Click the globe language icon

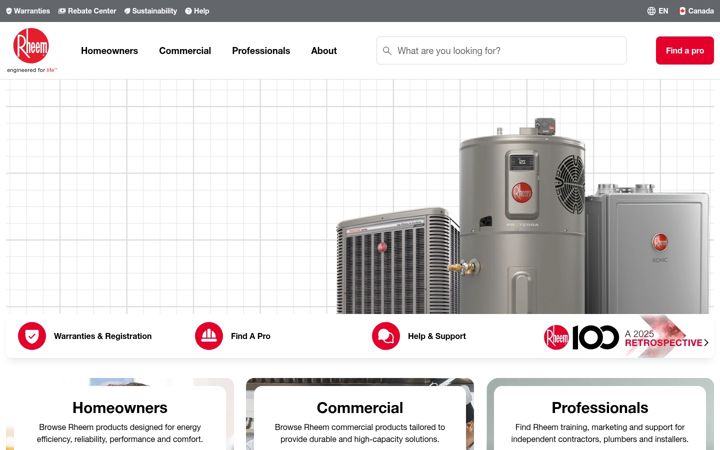pos(651,11)
